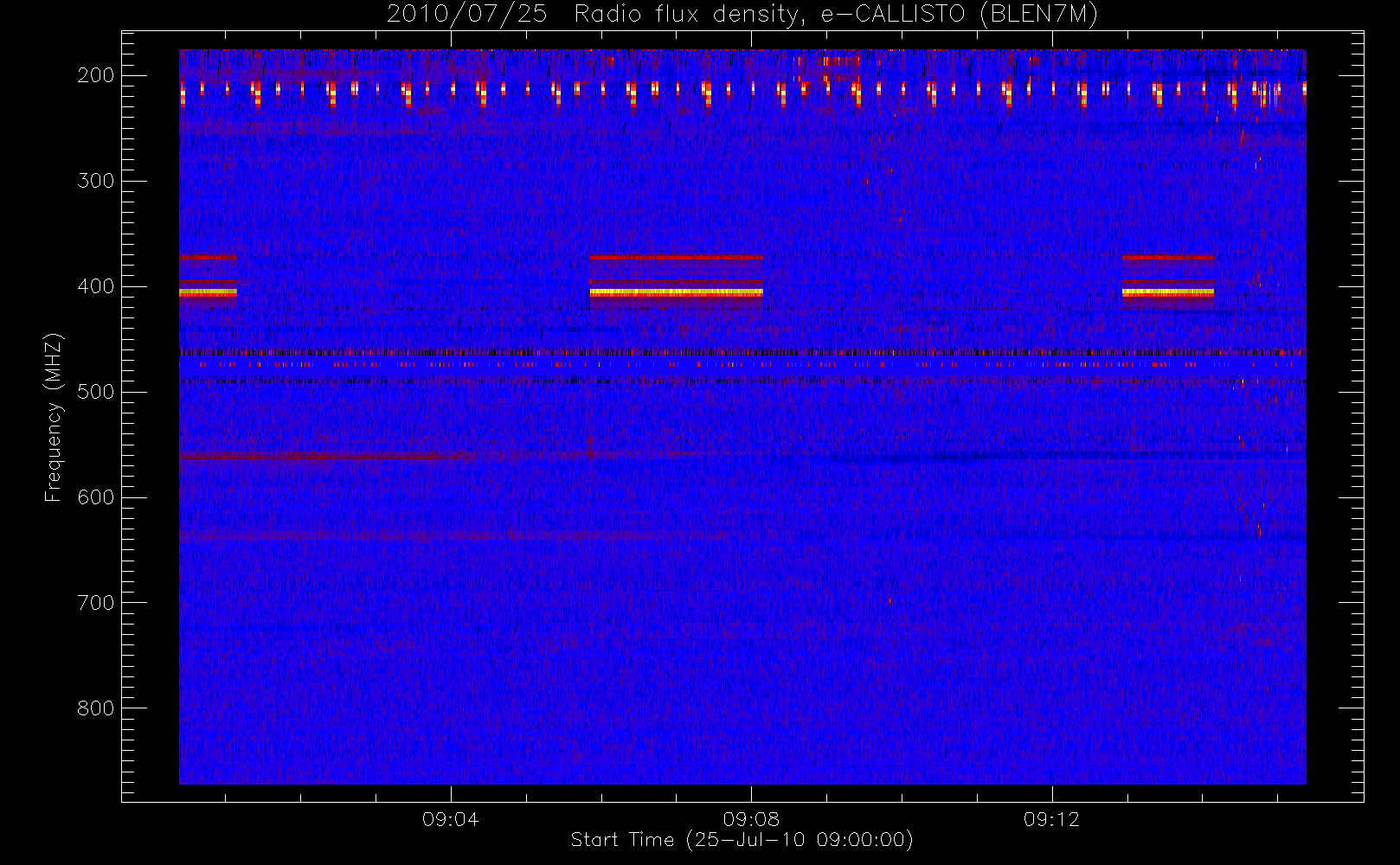1400x865 pixels.
Task: Click the 800 frequency tick label
Action: coord(96,708)
